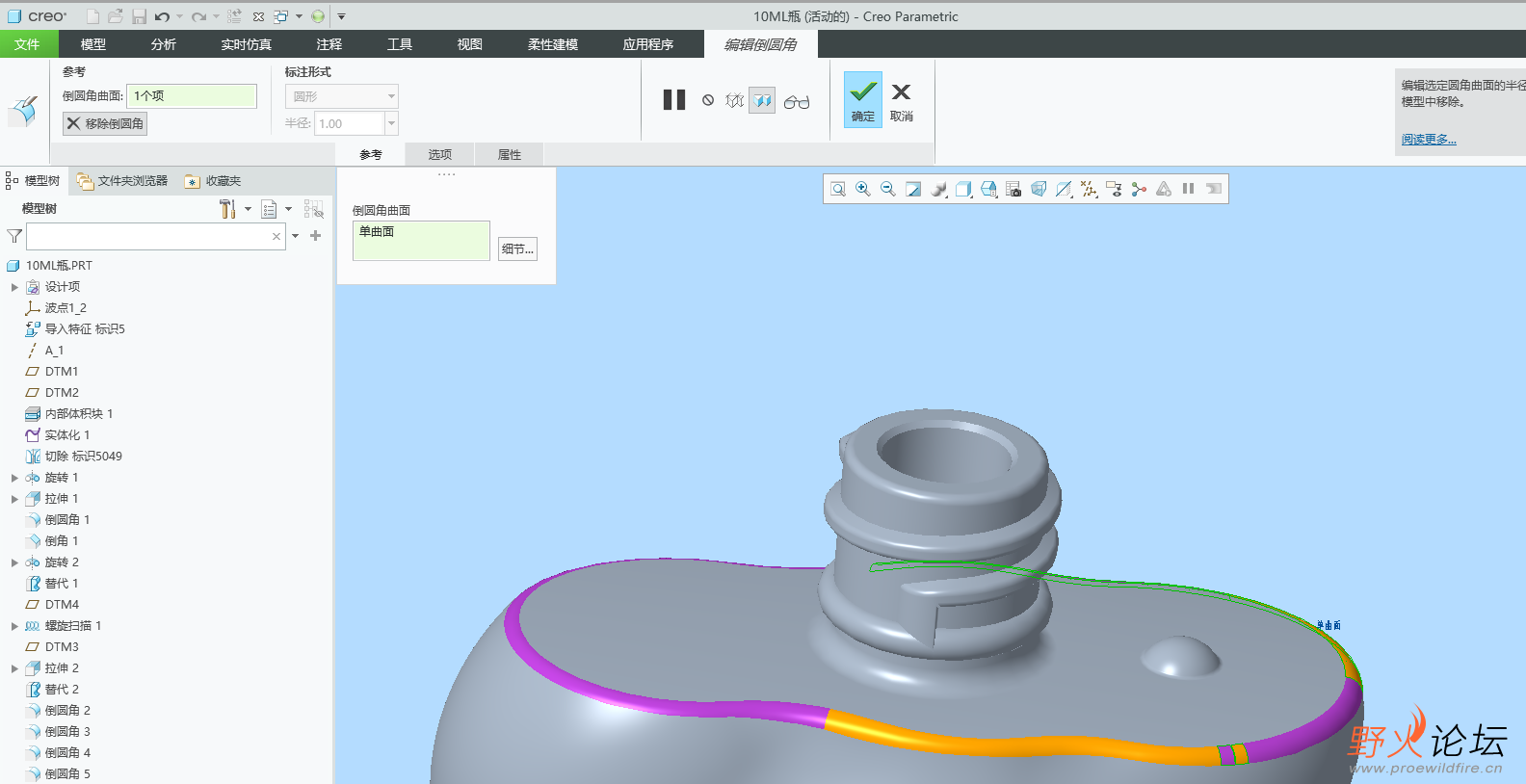The width and height of the screenshot is (1526, 784).
Task: Expand the 螺旋扫描 1 feature node
Action: pos(14,626)
